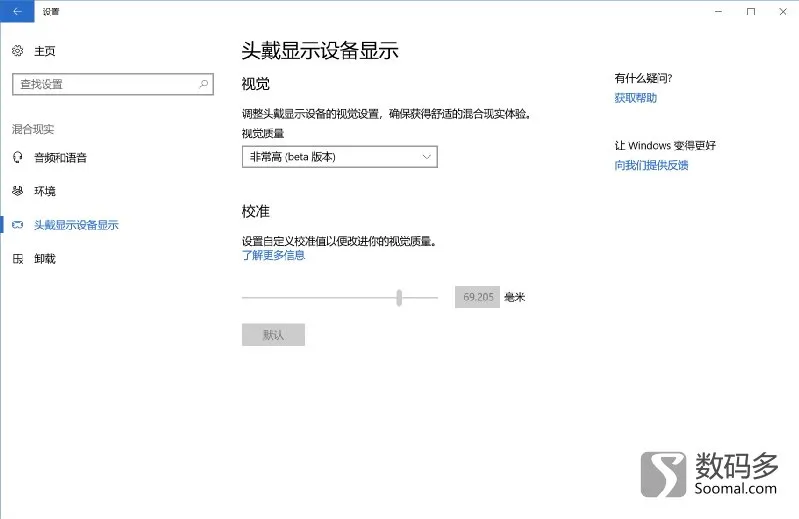Focus the 查找设置 search field

coord(113,84)
